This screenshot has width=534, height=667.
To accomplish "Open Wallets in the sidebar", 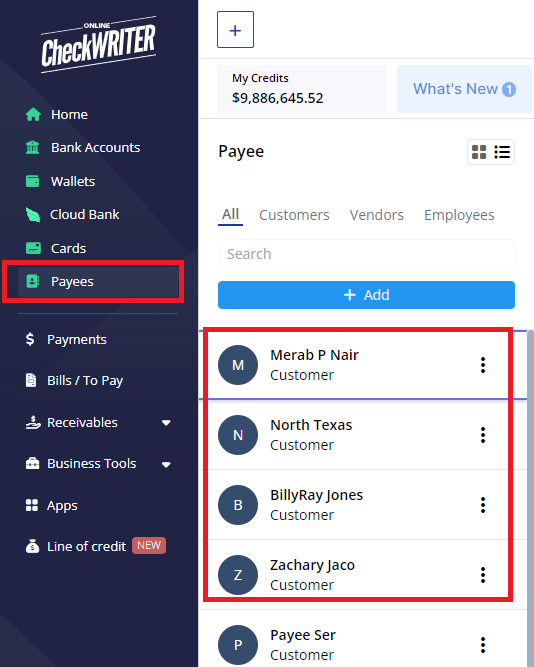I will [x=60, y=181].
